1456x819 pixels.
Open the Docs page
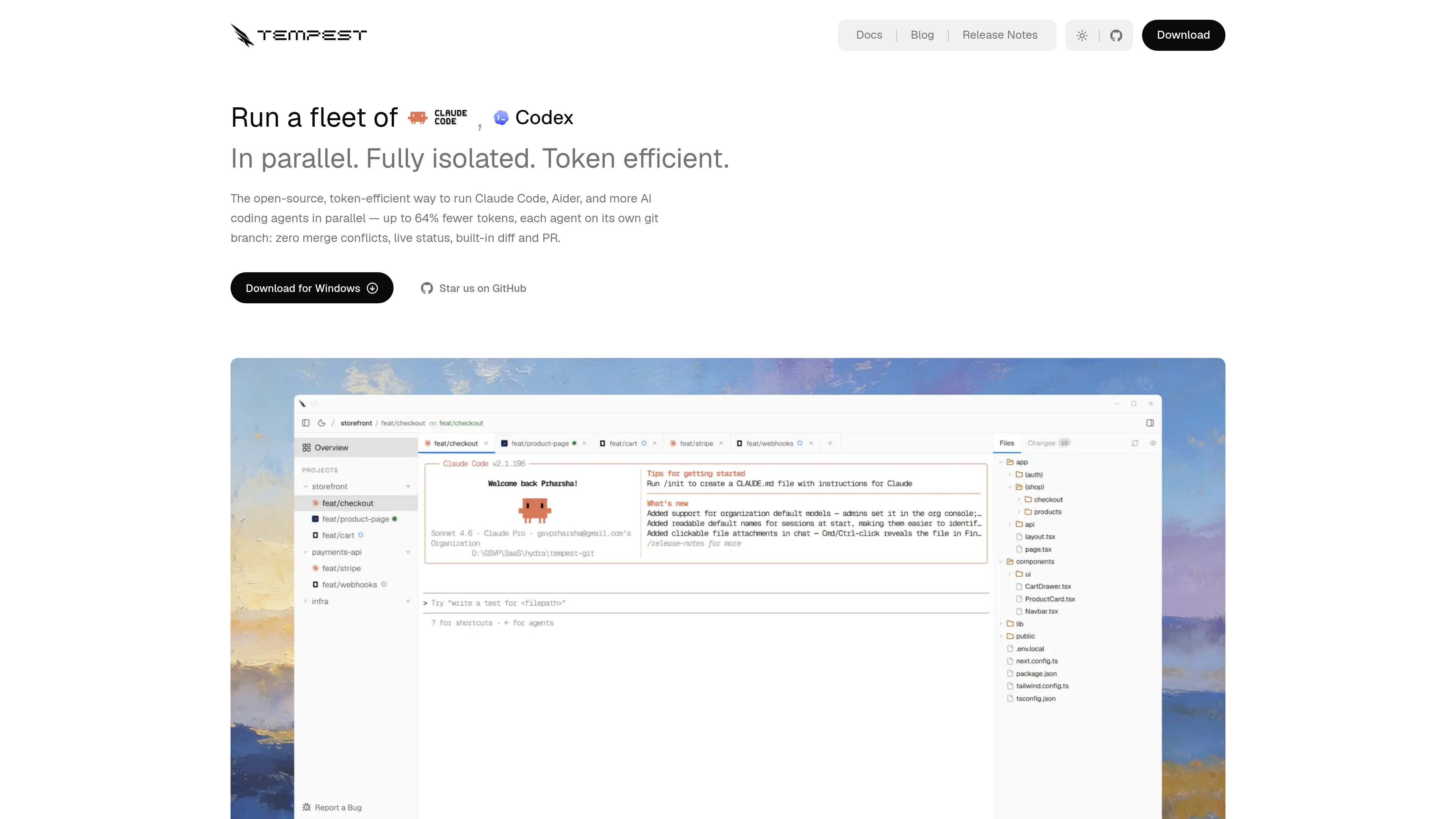pyautogui.click(x=869, y=35)
